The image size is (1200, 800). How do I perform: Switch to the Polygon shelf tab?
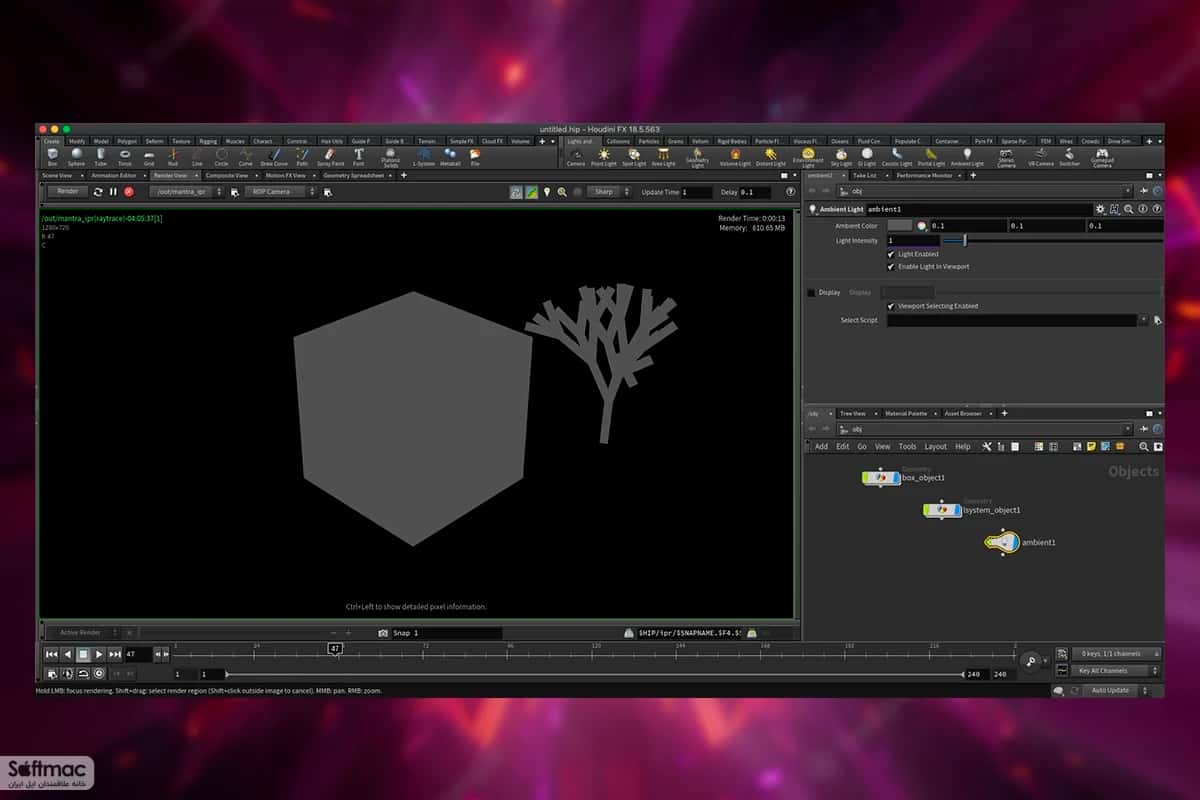pos(127,141)
